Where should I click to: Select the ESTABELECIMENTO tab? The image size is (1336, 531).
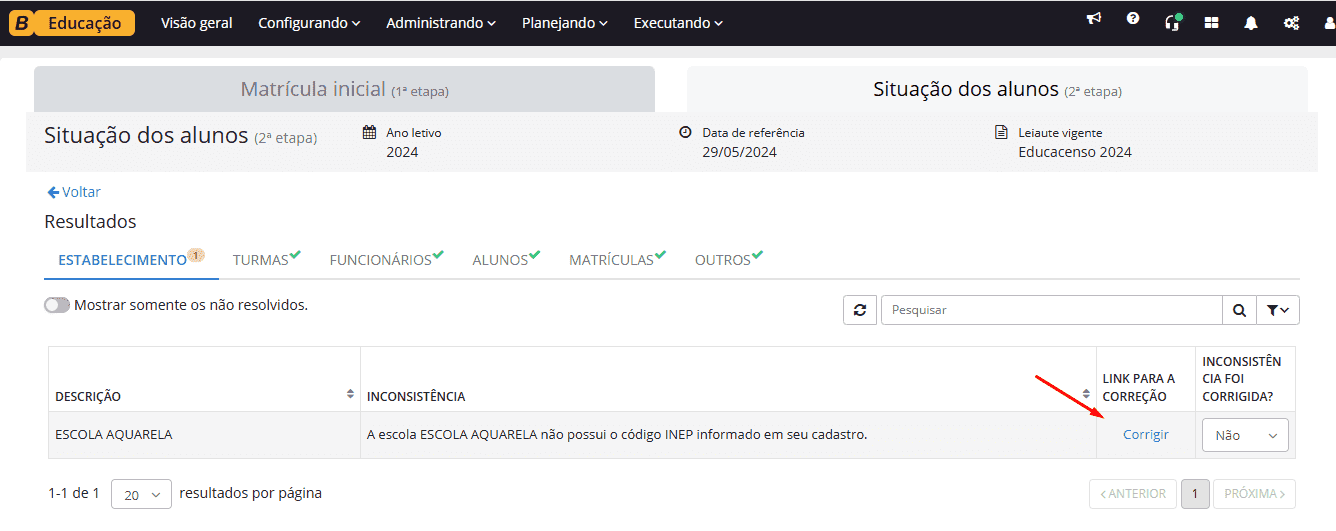131,259
